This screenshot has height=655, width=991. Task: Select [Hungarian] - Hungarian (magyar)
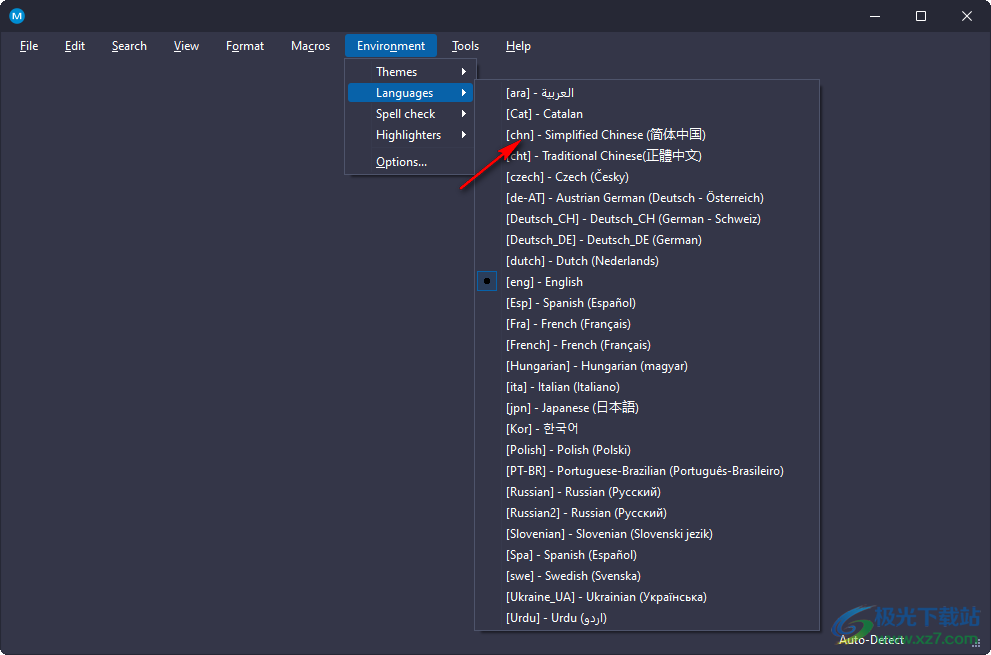pyautogui.click(x=647, y=365)
